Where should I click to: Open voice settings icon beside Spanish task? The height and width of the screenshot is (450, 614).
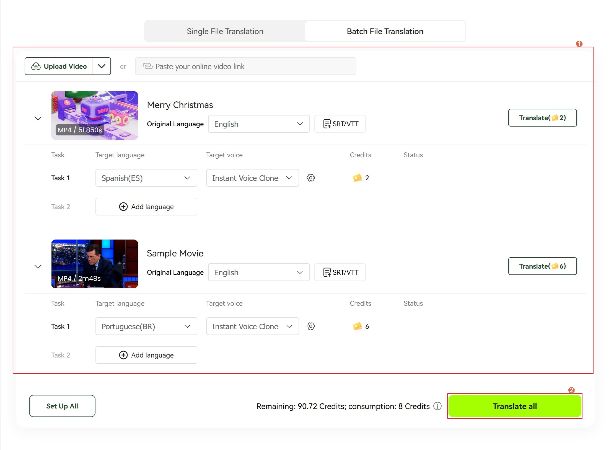tap(311, 178)
